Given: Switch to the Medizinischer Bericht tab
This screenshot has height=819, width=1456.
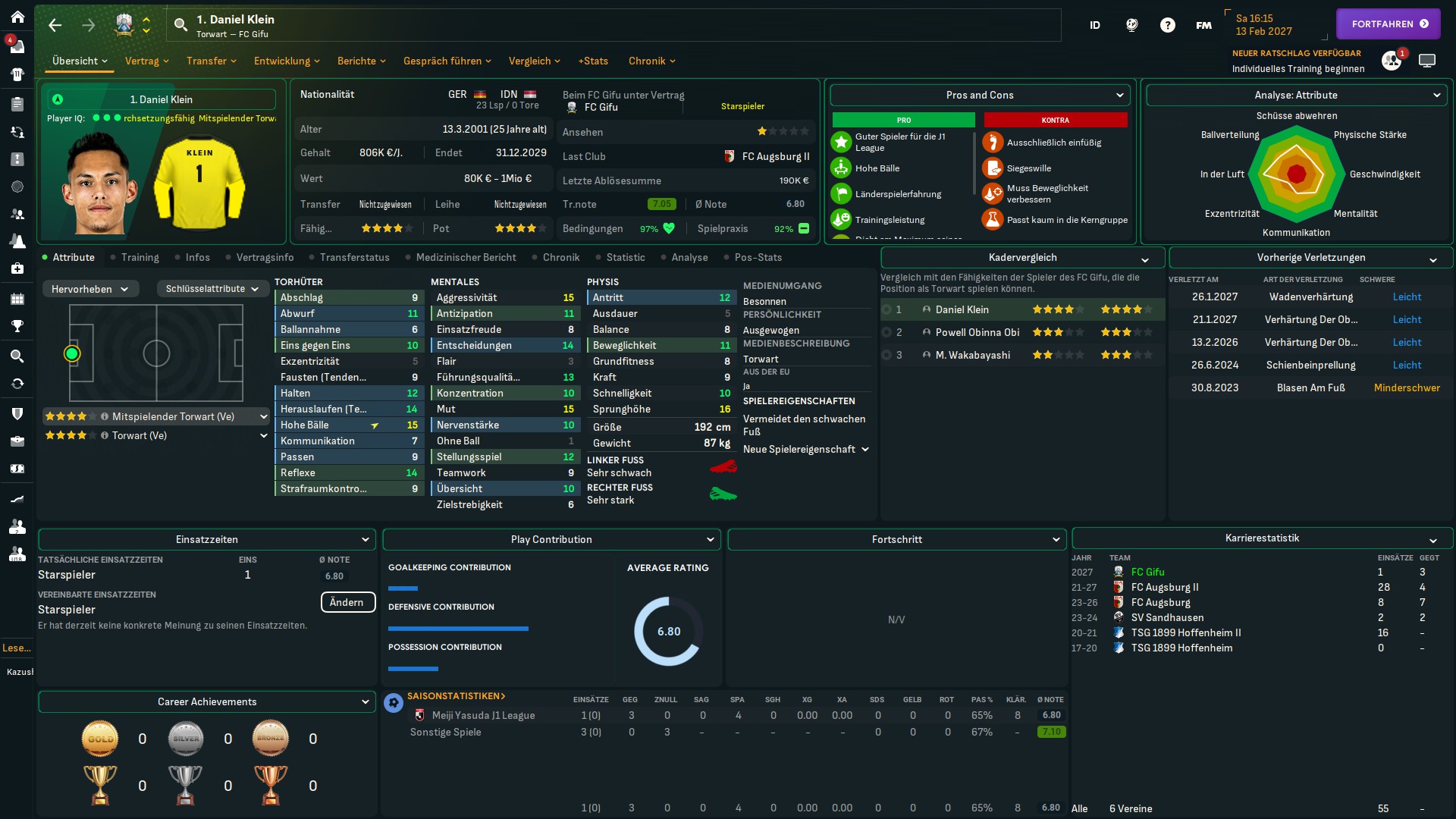Looking at the screenshot, I should tap(465, 257).
